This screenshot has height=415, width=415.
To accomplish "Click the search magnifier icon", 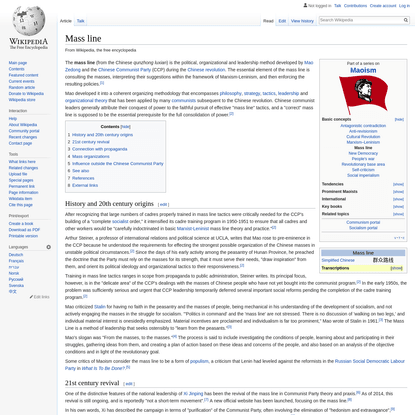I will [x=406, y=20].
